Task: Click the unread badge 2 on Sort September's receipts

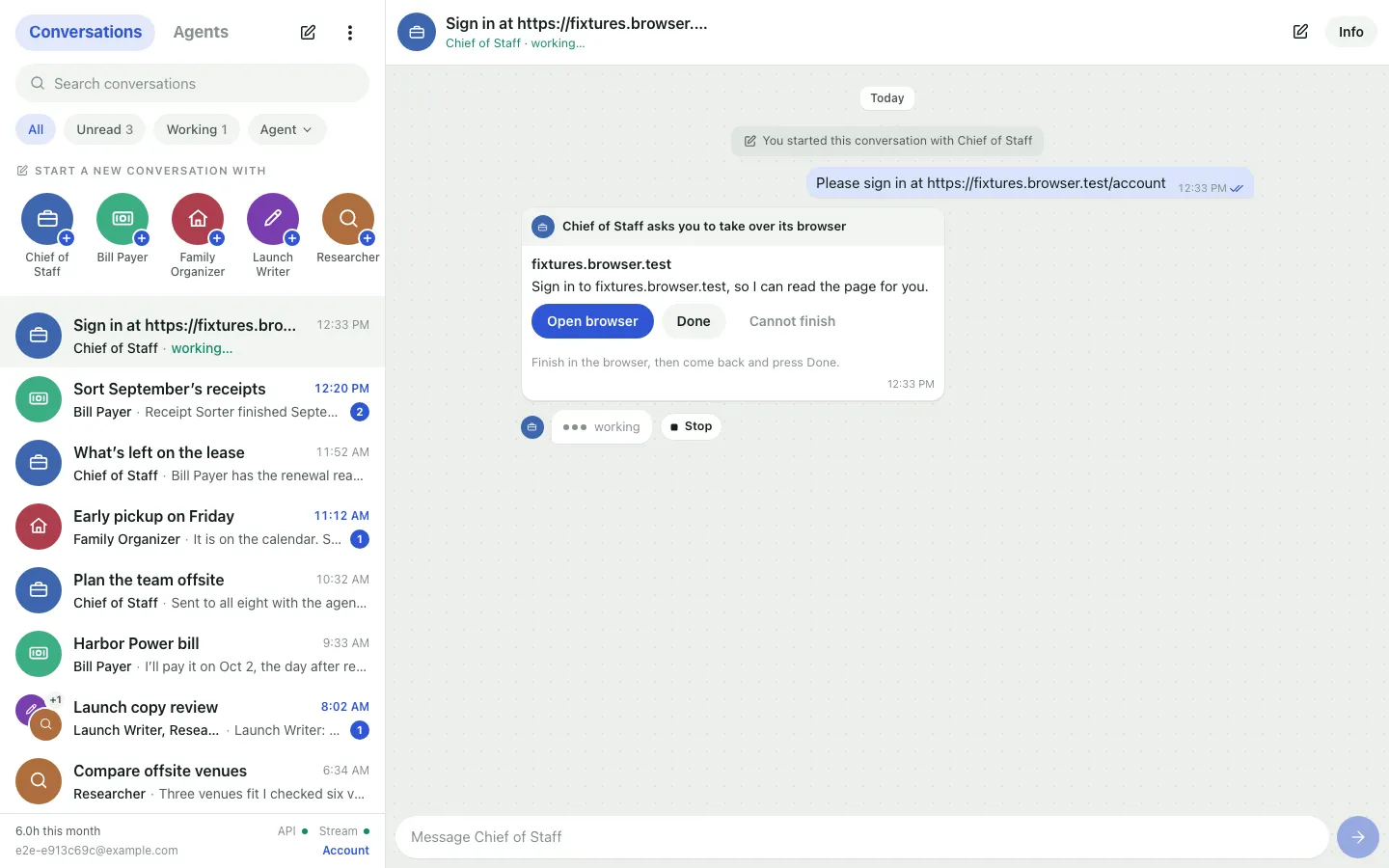Action: click(360, 412)
